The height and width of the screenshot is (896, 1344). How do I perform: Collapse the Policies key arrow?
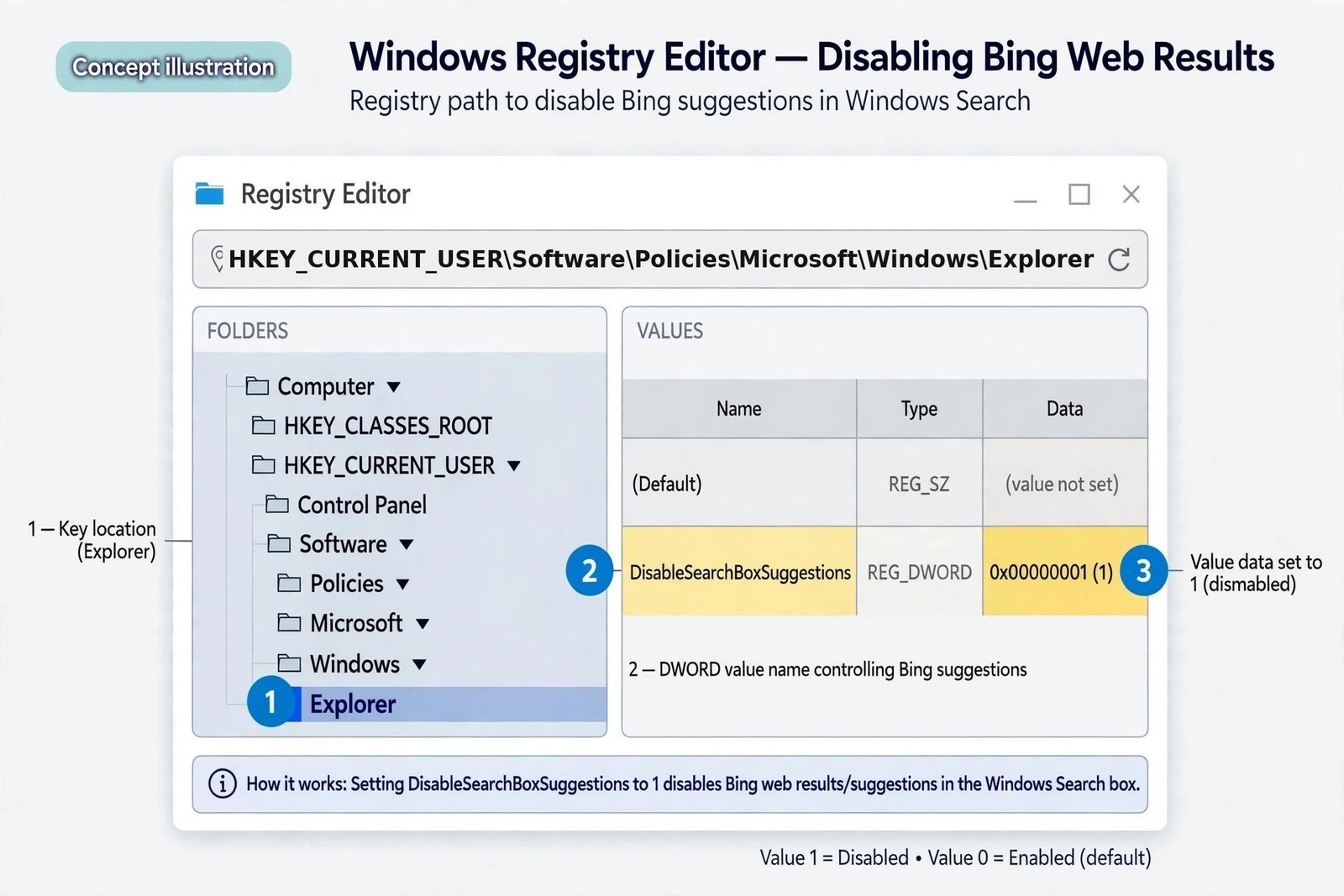pos(402,584)
